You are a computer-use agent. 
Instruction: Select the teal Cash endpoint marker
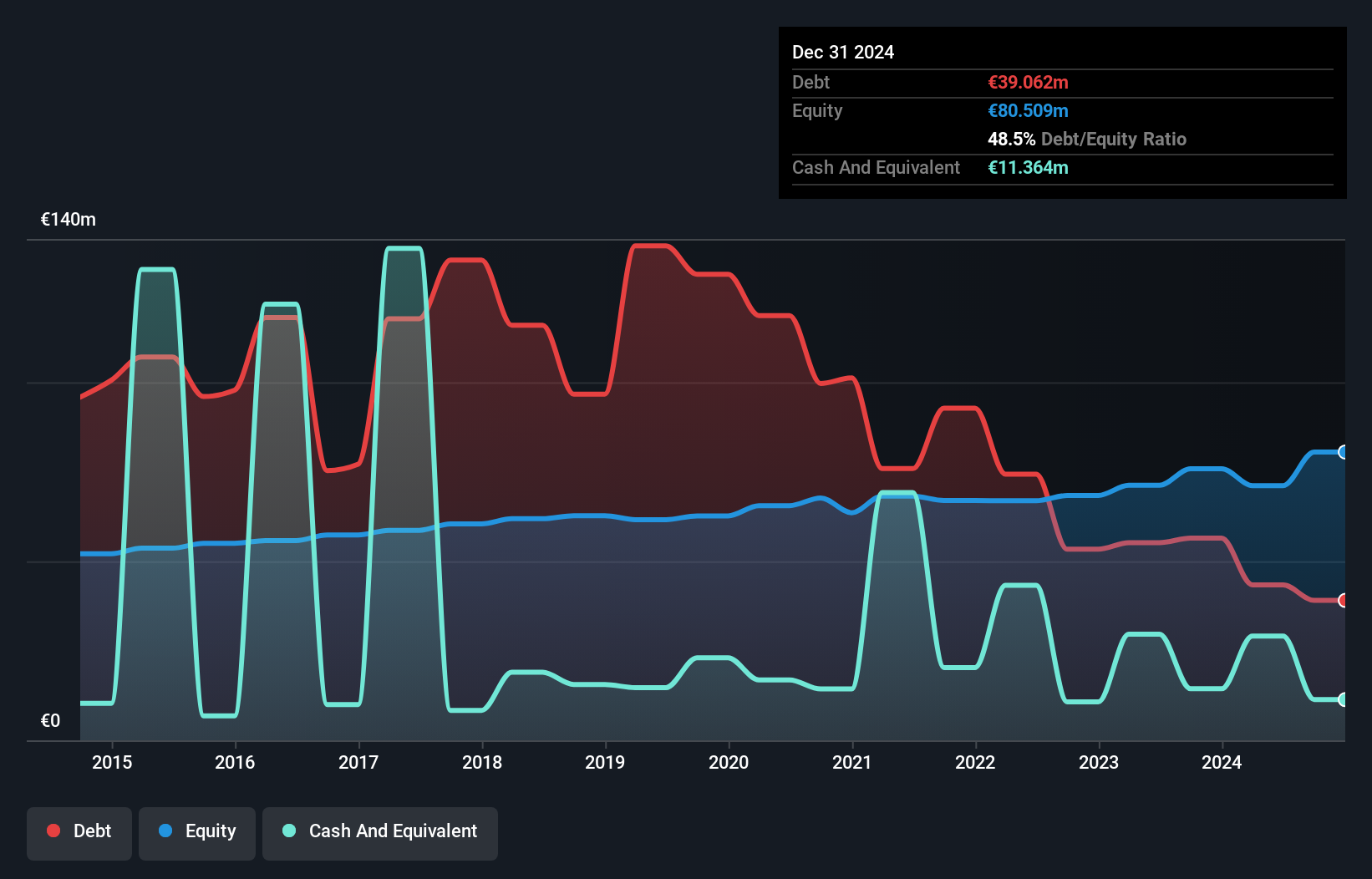coord(1344,699)
